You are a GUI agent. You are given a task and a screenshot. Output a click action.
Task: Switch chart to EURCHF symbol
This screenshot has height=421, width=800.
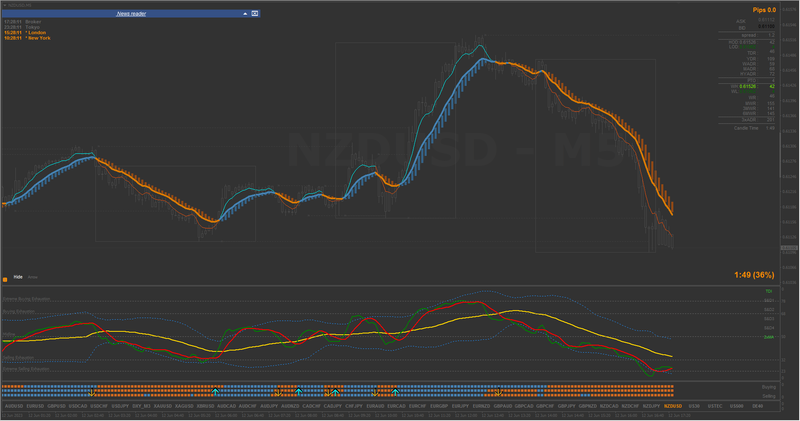(417, 406)
